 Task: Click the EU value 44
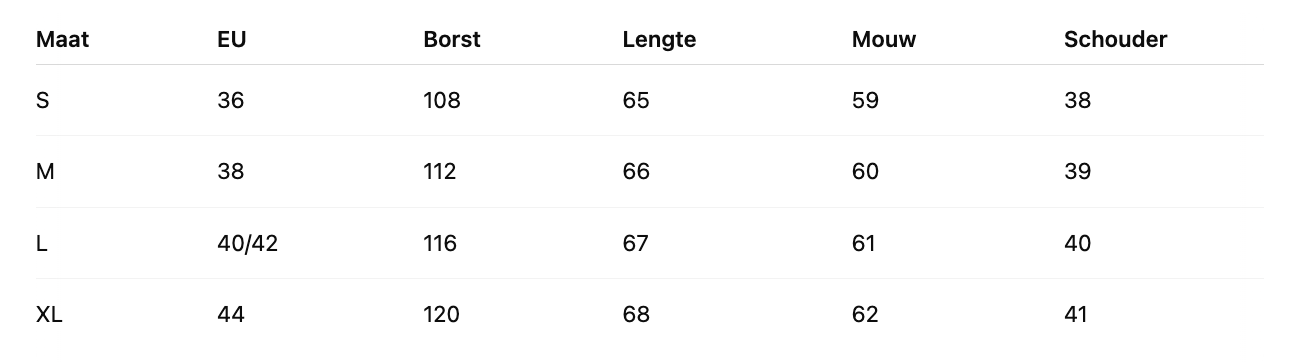tap(231, 315)
